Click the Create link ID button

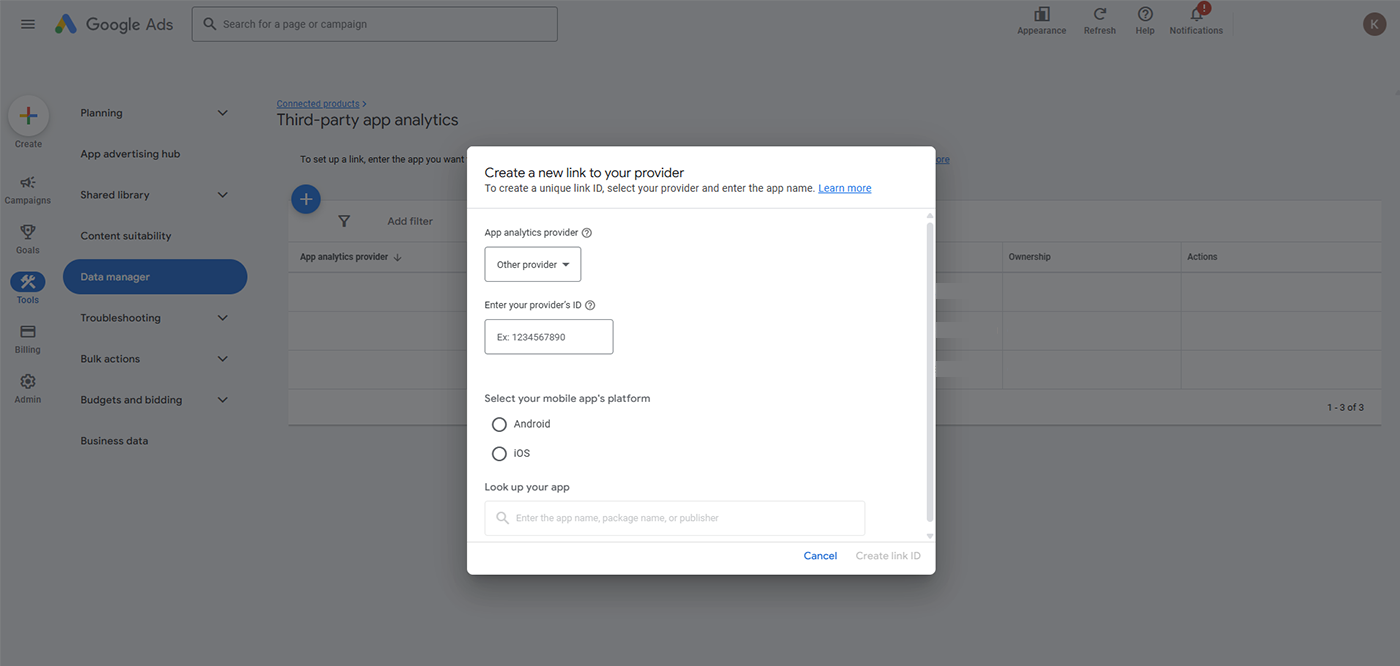click(888, 556)
